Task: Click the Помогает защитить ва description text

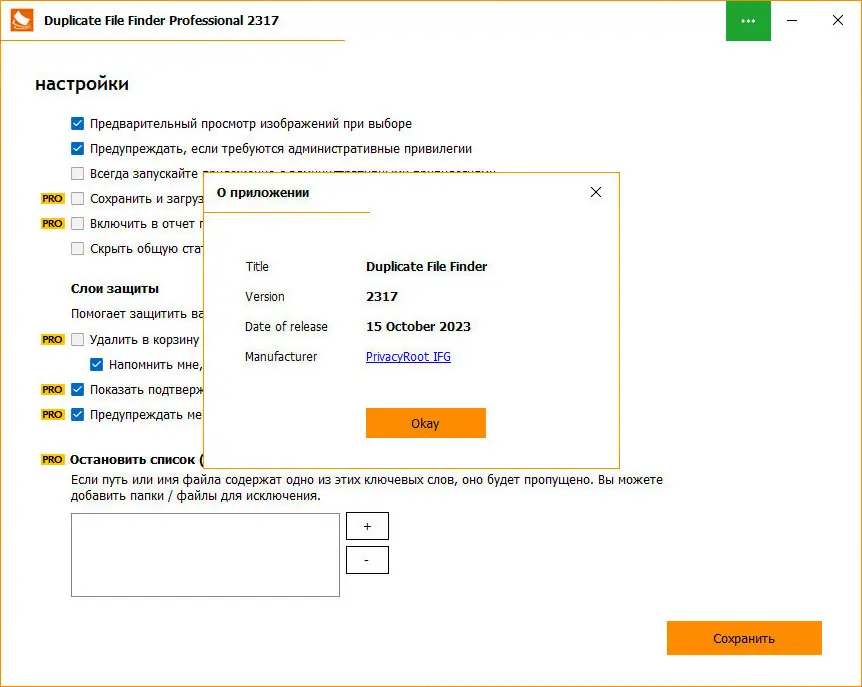Action: click(x=137, y=314)
